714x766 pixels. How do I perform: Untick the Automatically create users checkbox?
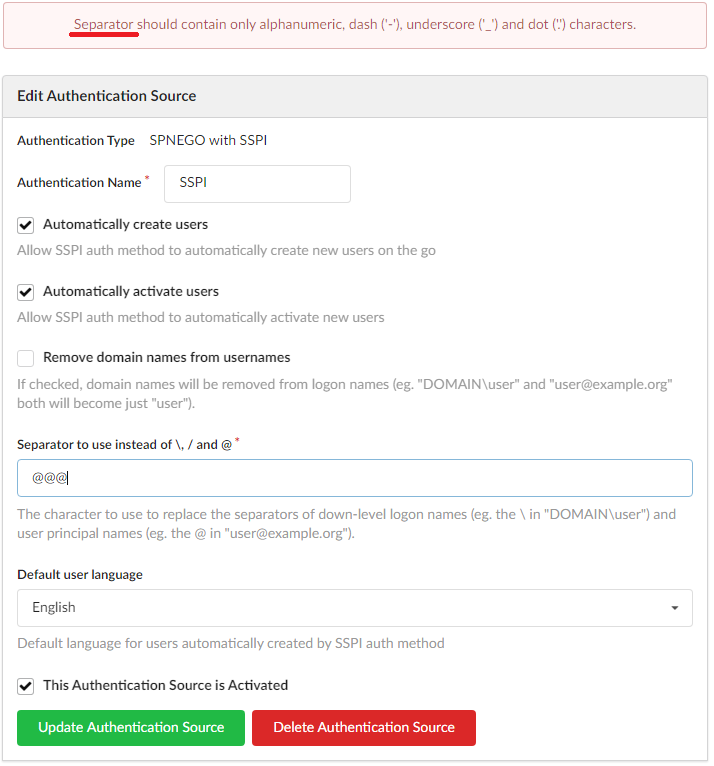click(25, 226)
